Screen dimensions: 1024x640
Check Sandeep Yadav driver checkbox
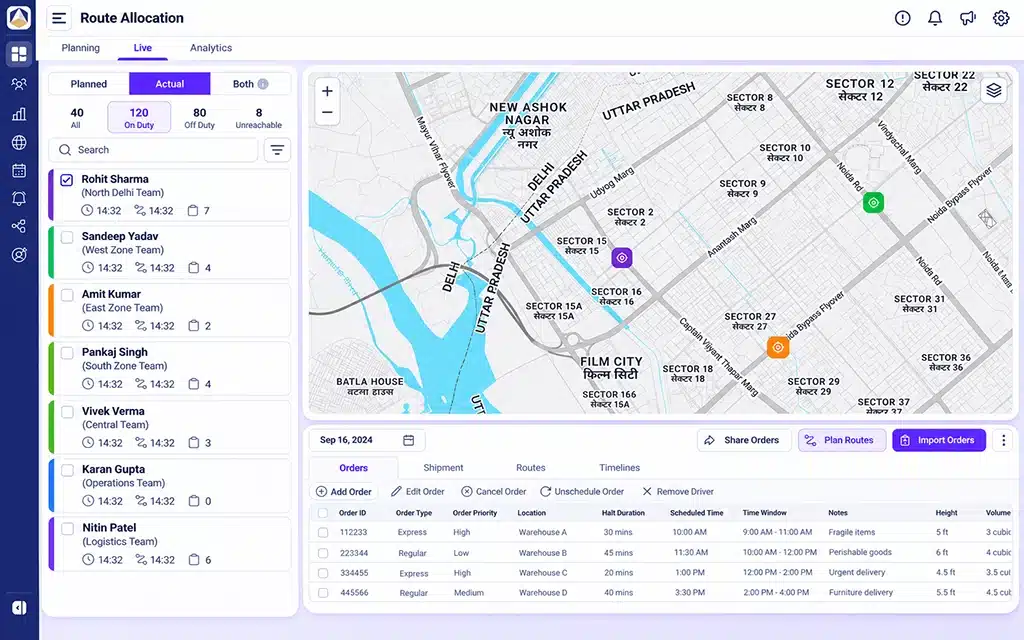pos(67,237)
